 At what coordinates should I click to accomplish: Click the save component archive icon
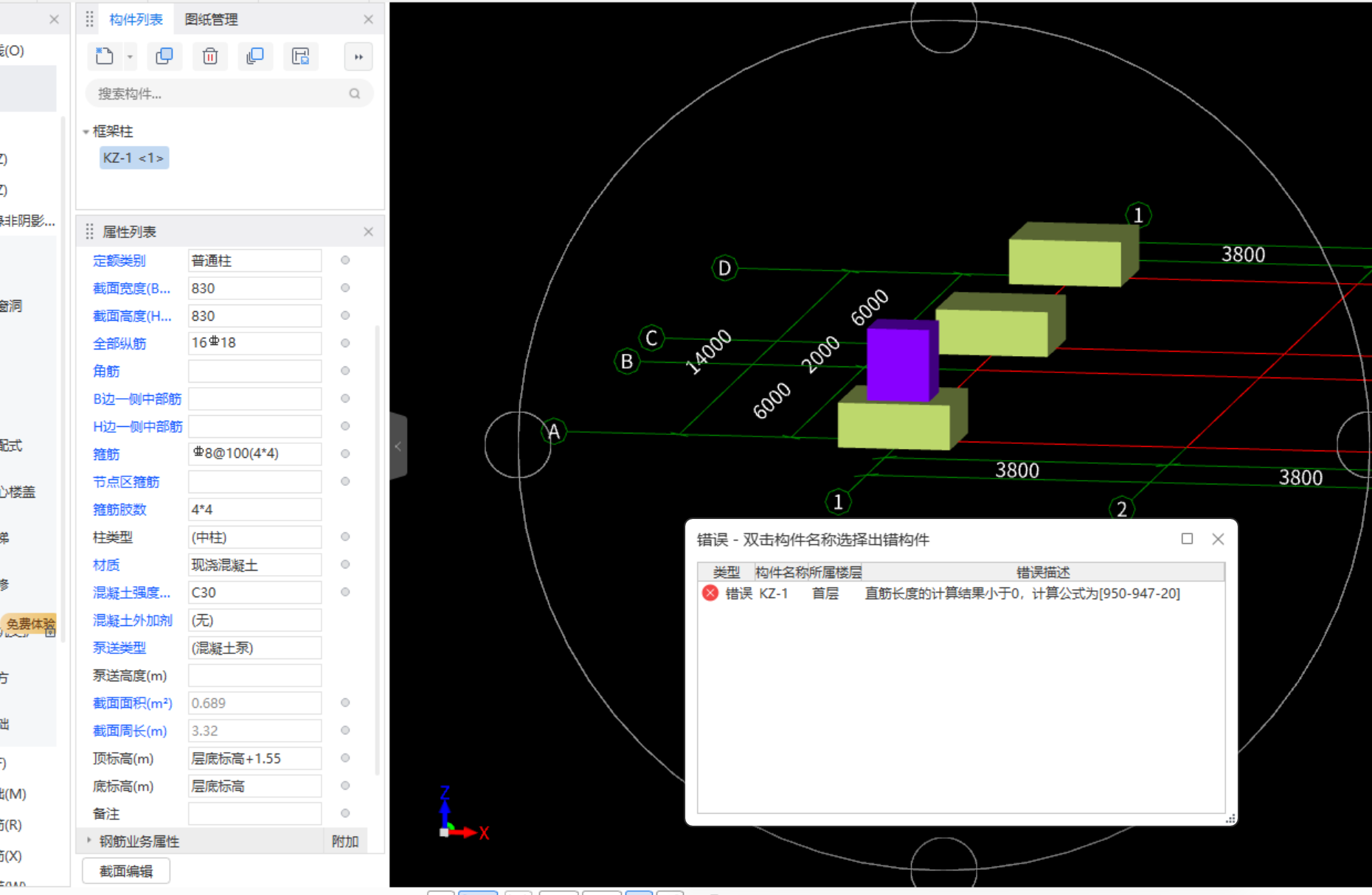click(x=301, y=56)
